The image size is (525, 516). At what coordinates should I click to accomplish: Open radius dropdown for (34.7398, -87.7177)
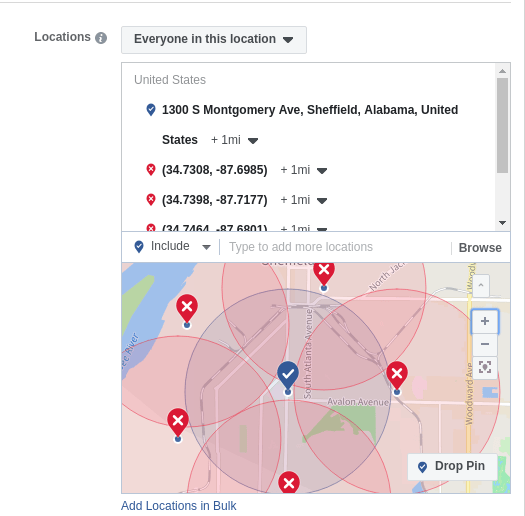click(x=322, y=201)
